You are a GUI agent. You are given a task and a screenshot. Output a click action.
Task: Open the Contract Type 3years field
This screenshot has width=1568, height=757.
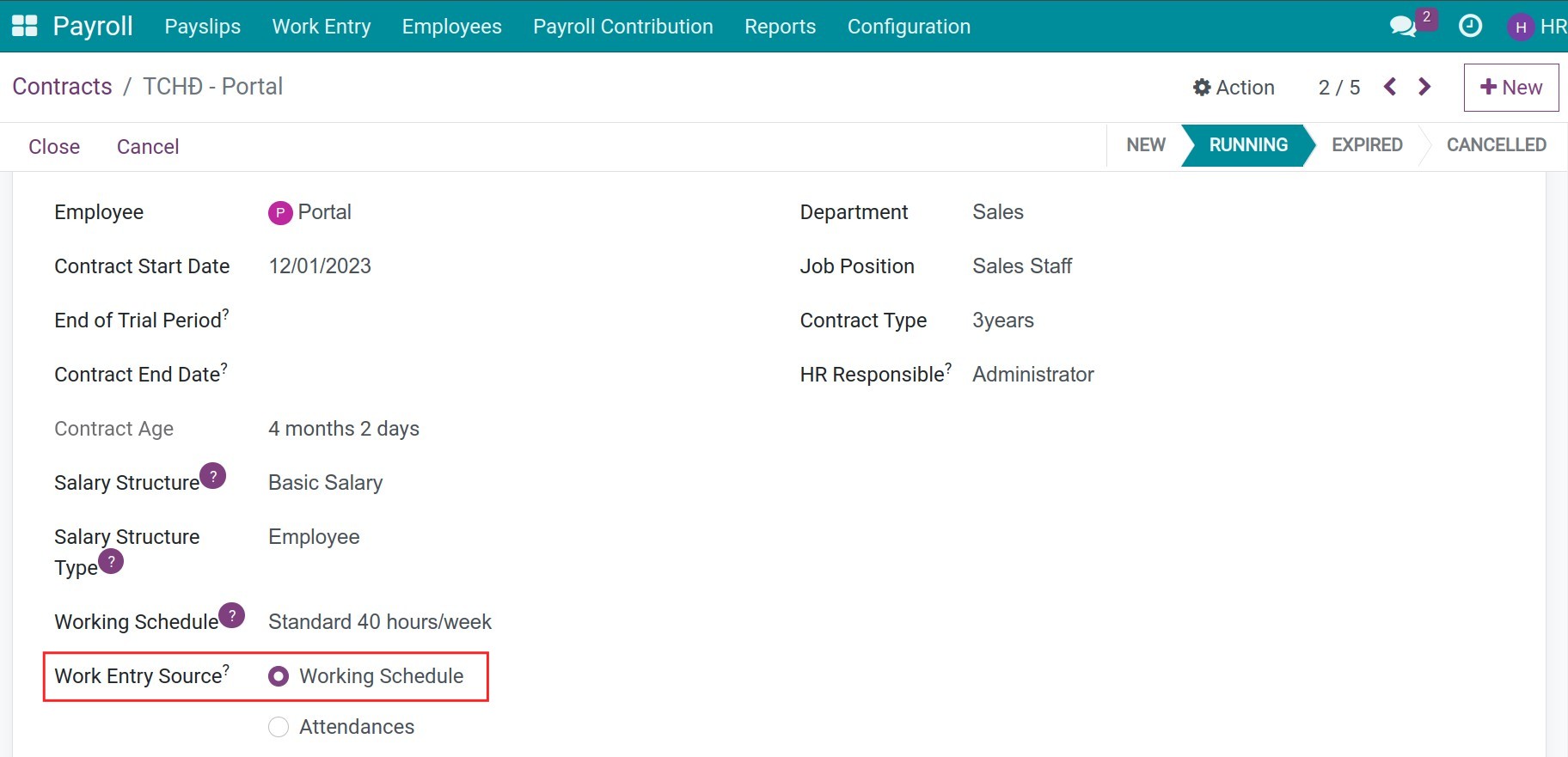[x=1003, y=321]
